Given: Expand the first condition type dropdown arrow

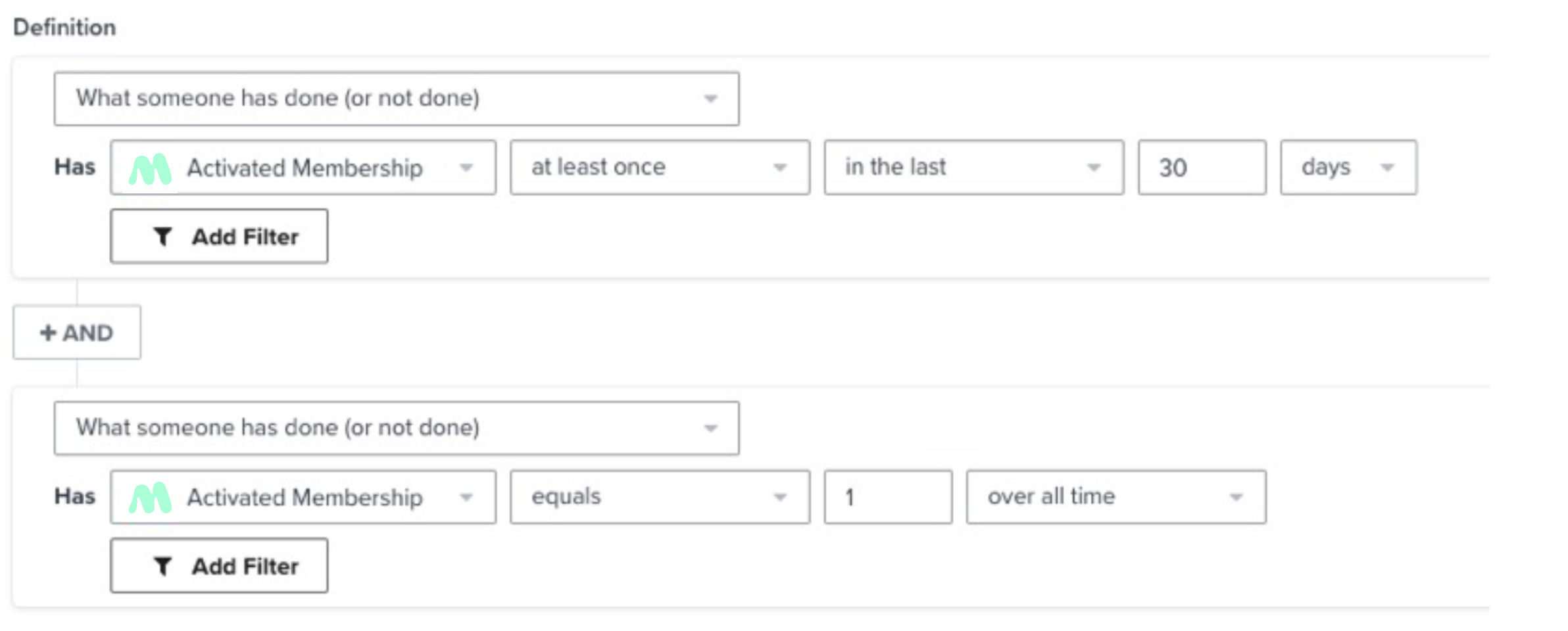Looking at the screenshot, I should (x=710, y=99).
